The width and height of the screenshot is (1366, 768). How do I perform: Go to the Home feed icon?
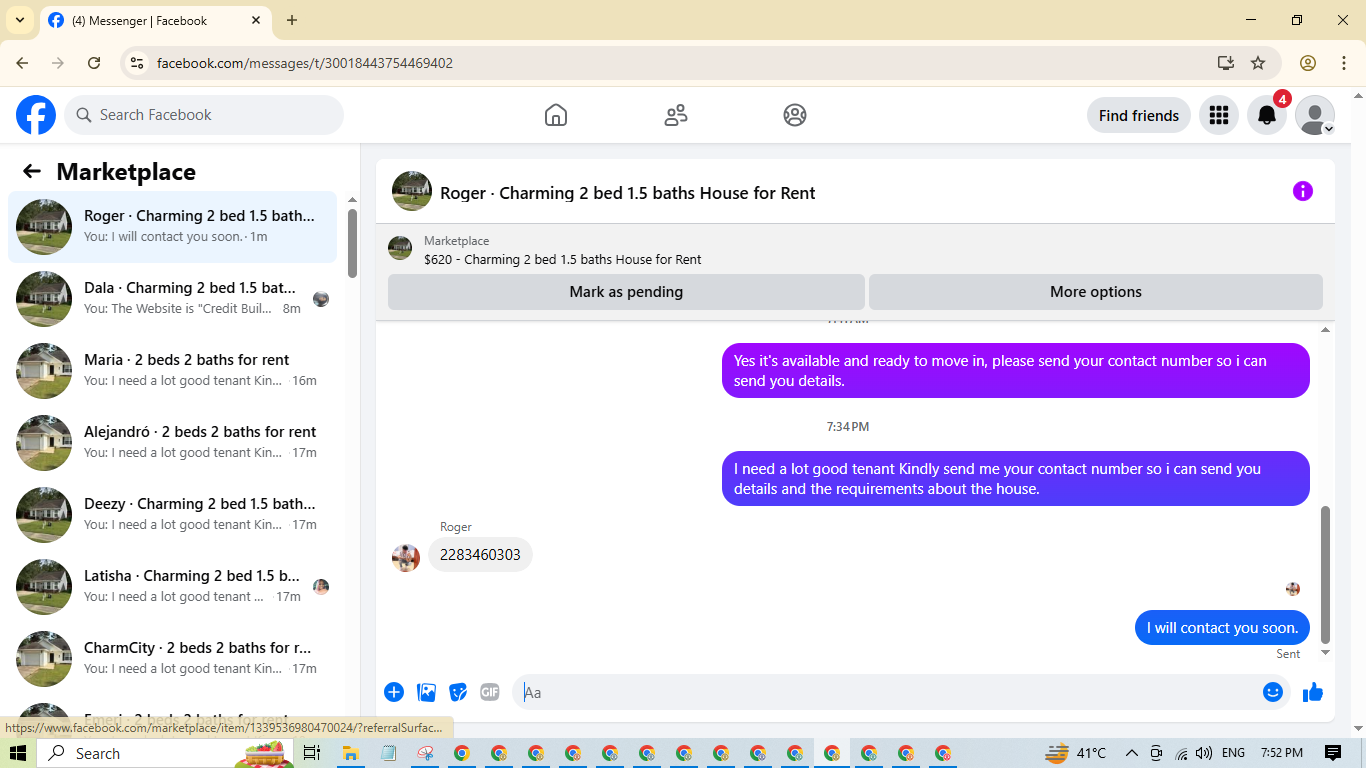pyautogui.click(x=556, y=115)
